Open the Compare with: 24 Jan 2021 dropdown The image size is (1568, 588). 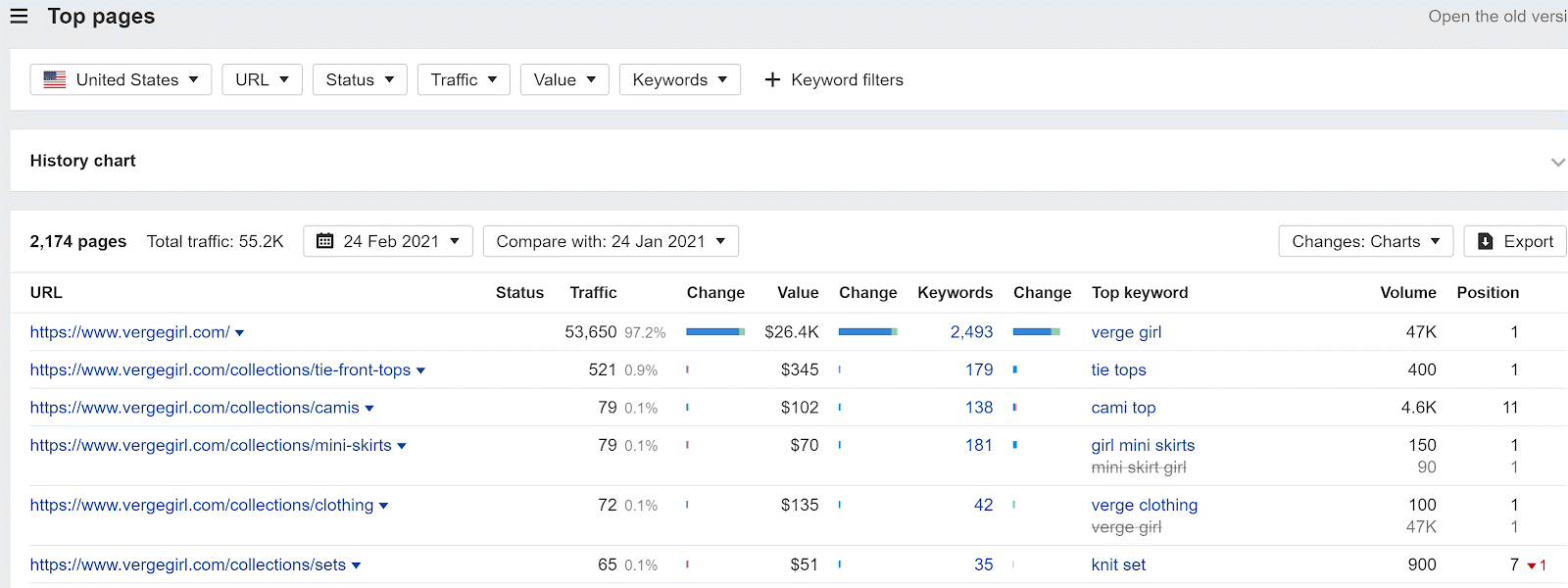coord(611,241)
